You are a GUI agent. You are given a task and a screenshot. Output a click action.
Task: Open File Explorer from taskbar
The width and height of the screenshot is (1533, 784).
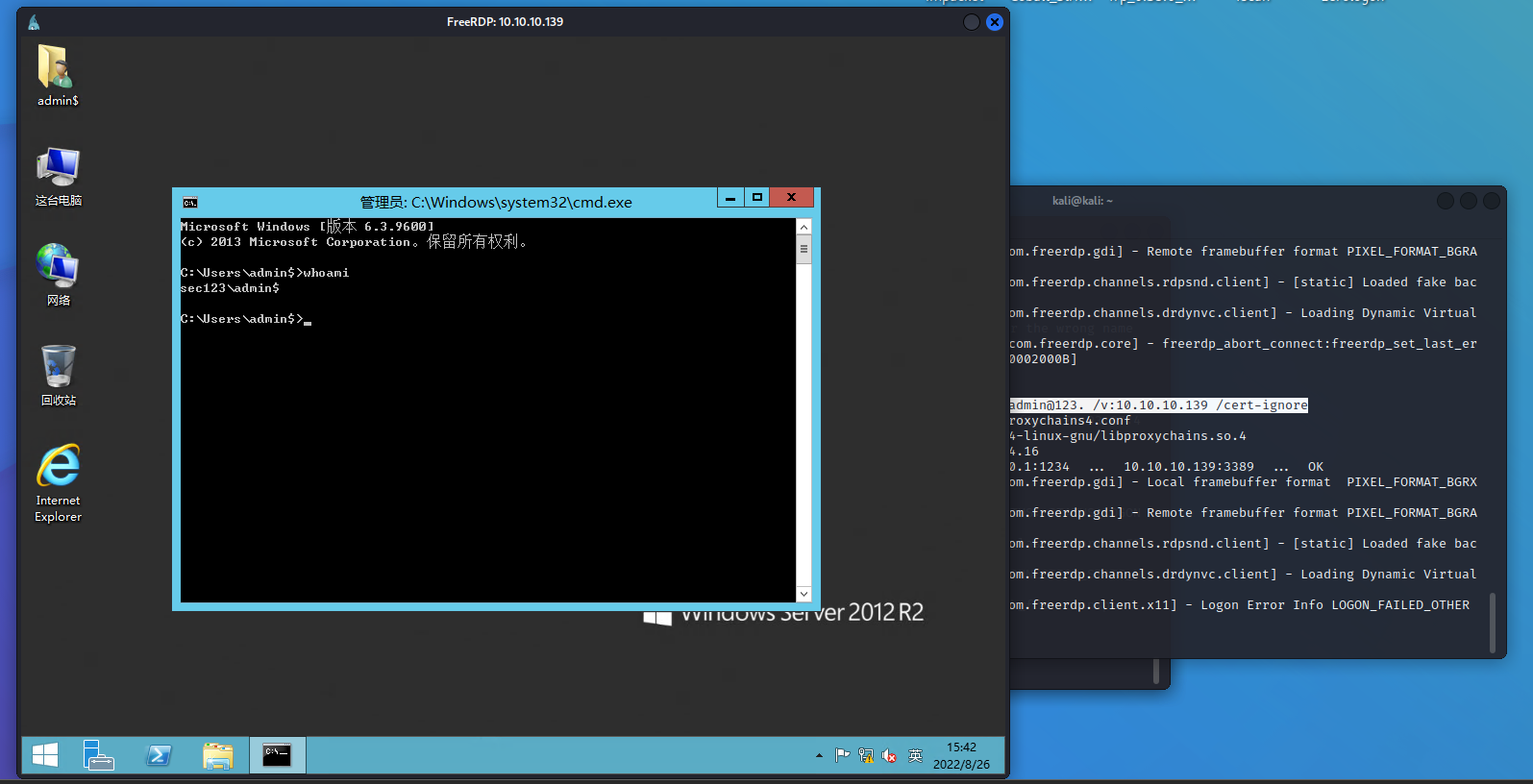218,755
